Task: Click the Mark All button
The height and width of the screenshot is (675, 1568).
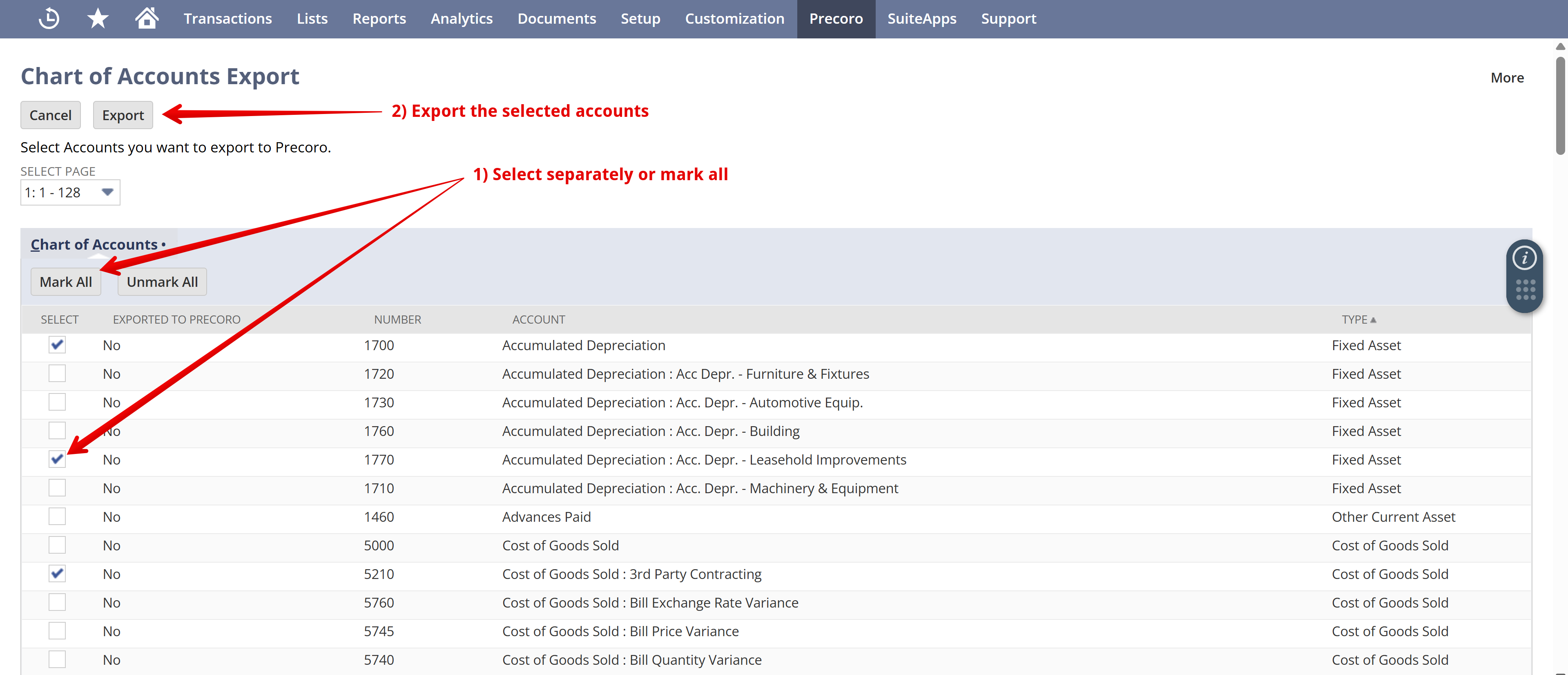Action: pyautogui.click(x=66, y=282)
